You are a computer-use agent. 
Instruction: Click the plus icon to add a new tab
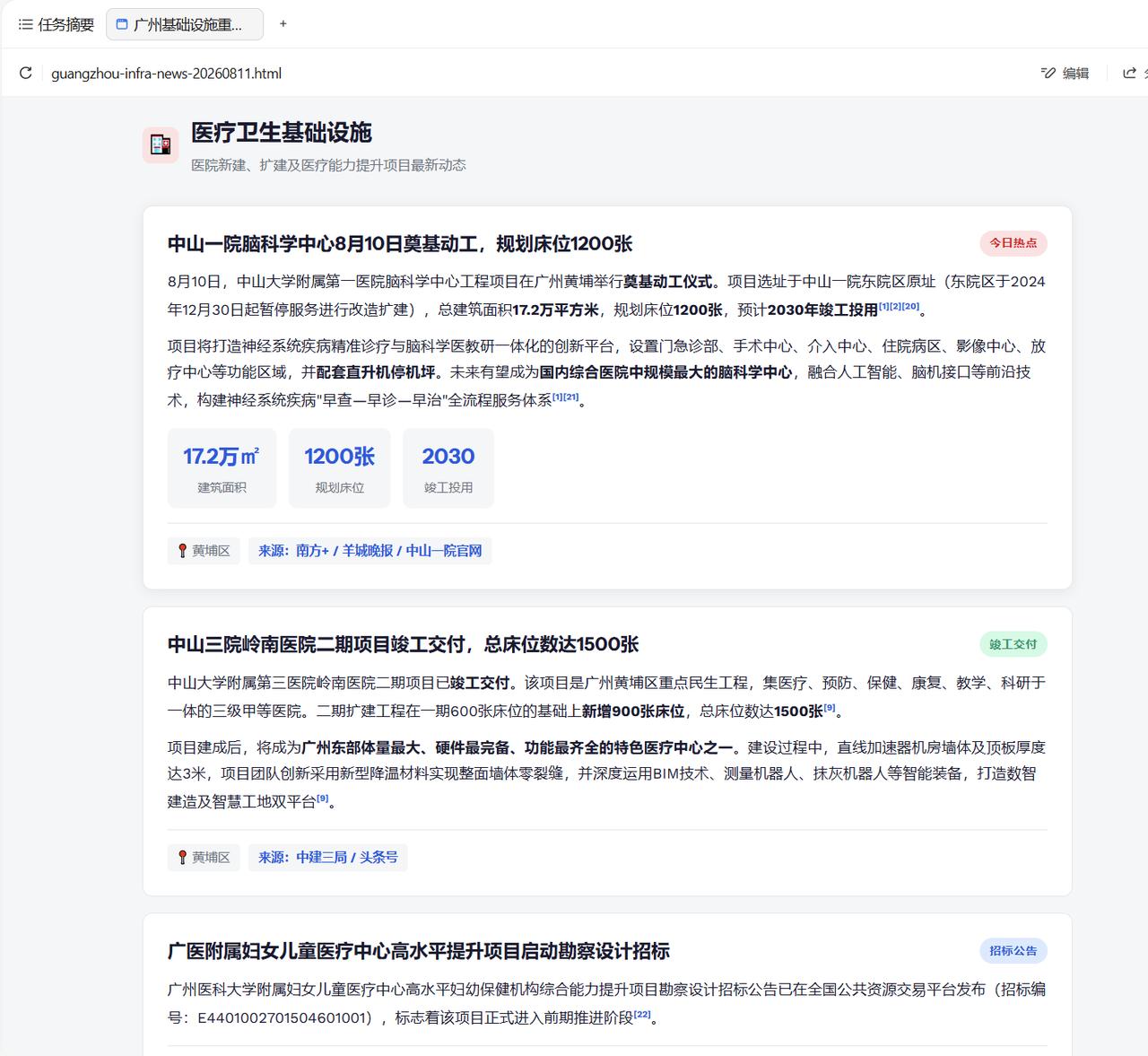(x=283, y=24)
